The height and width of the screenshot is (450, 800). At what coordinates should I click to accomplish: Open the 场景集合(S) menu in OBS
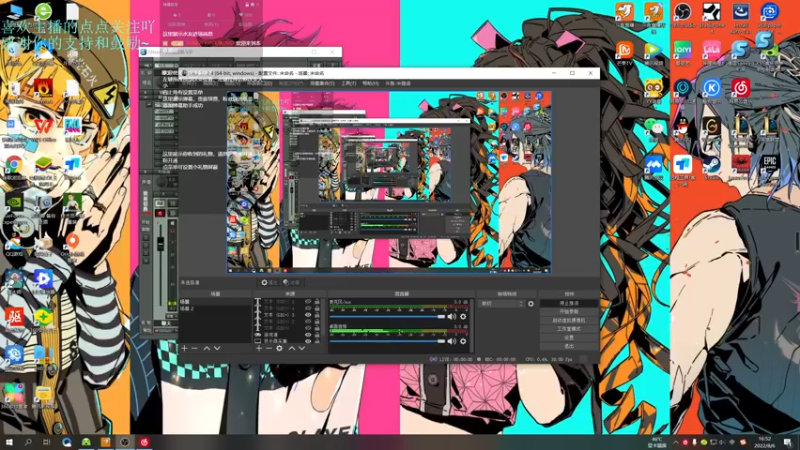[x=322, y=83]
